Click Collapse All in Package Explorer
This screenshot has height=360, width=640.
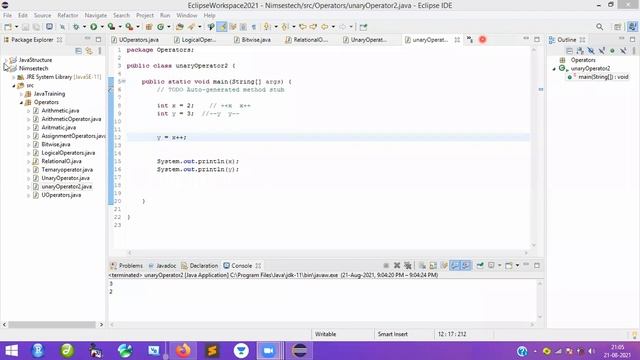78,51
